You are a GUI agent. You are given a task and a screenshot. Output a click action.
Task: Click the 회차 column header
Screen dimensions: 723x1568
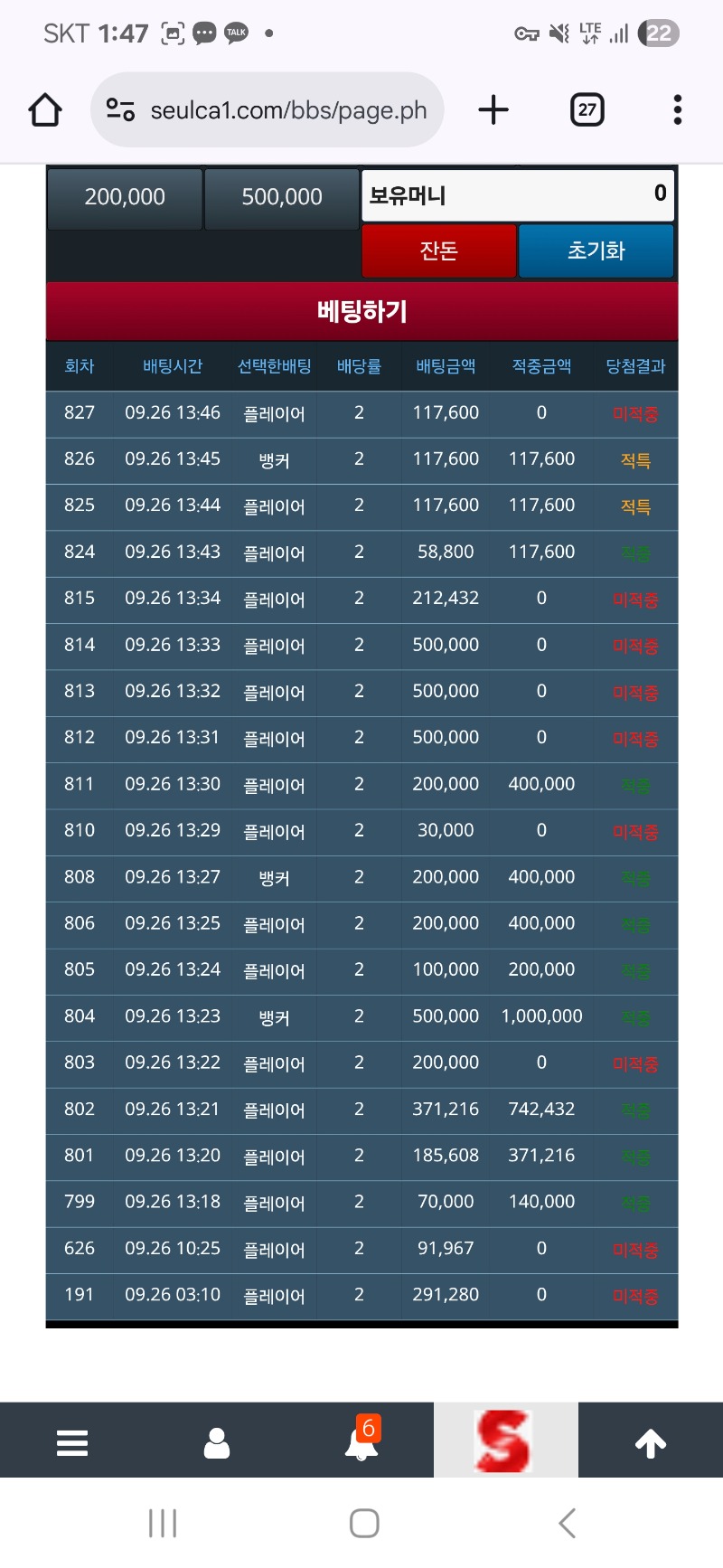80,366
